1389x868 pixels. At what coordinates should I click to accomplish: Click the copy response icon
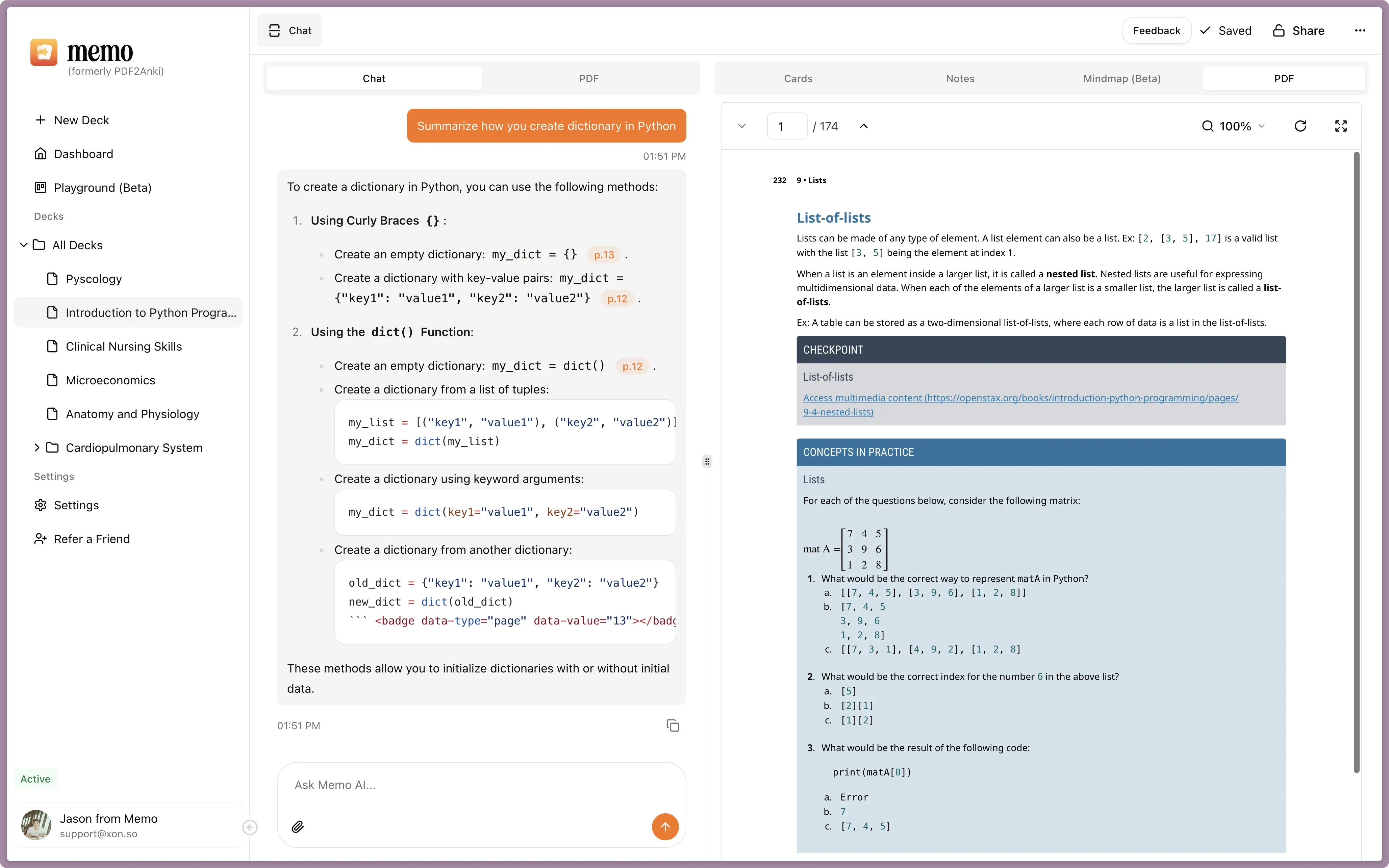[x=673, y=725]
